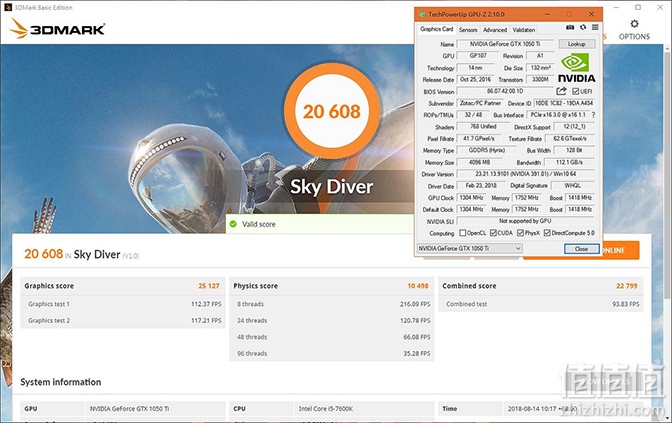Click the orange ONLINE button
This screenshot has width=672, height=423.
pos(620,250)
